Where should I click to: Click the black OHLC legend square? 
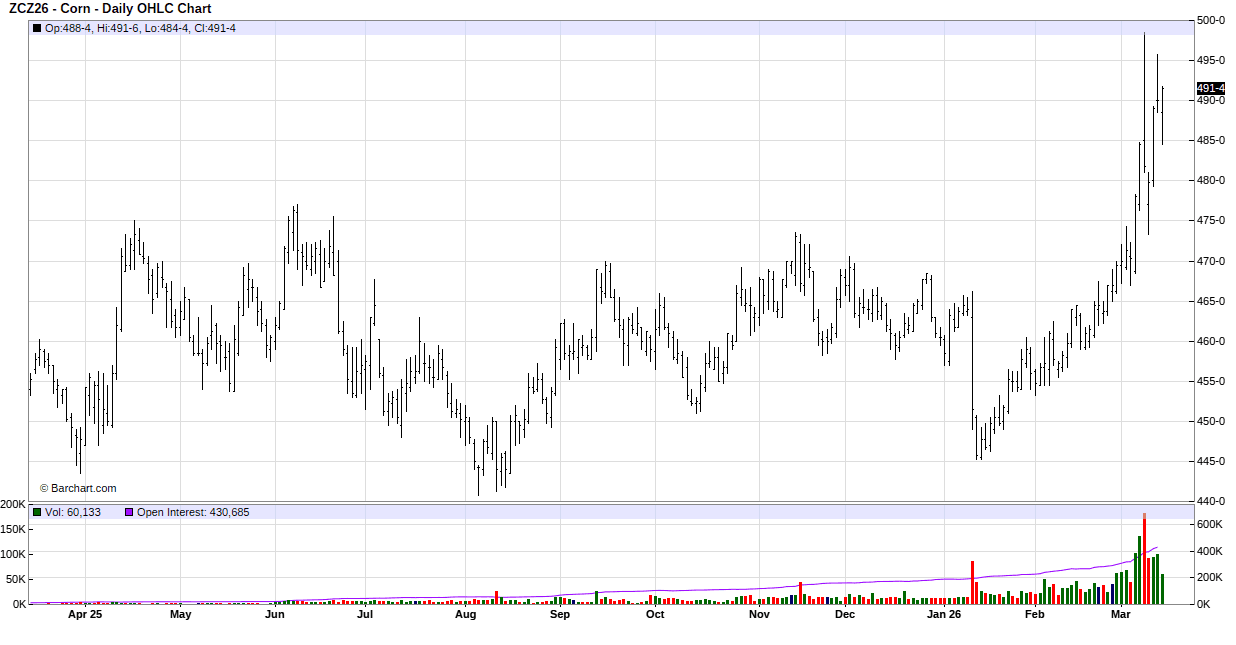(37, 28)
